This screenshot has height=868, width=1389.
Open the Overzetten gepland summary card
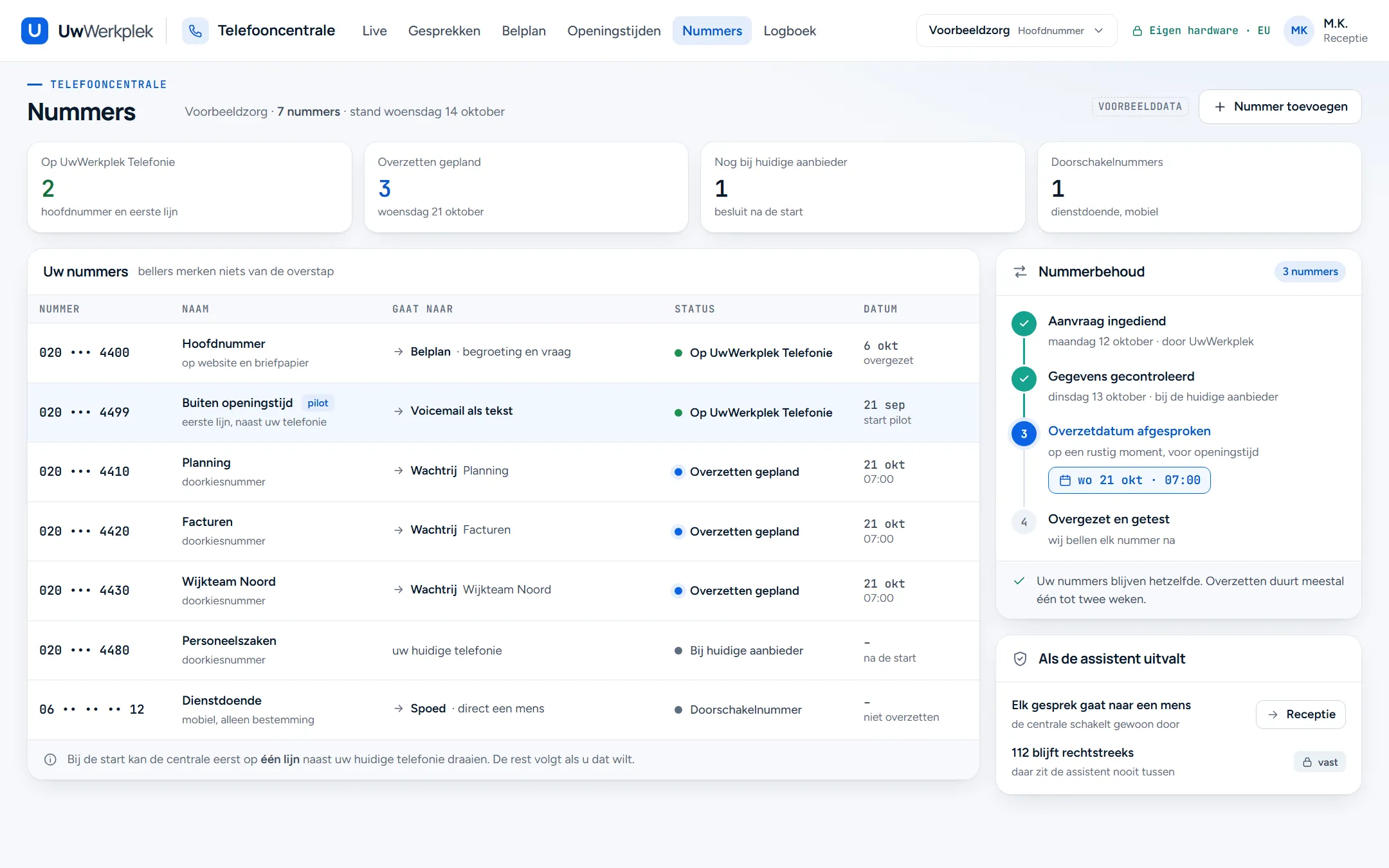click(526, 187)
